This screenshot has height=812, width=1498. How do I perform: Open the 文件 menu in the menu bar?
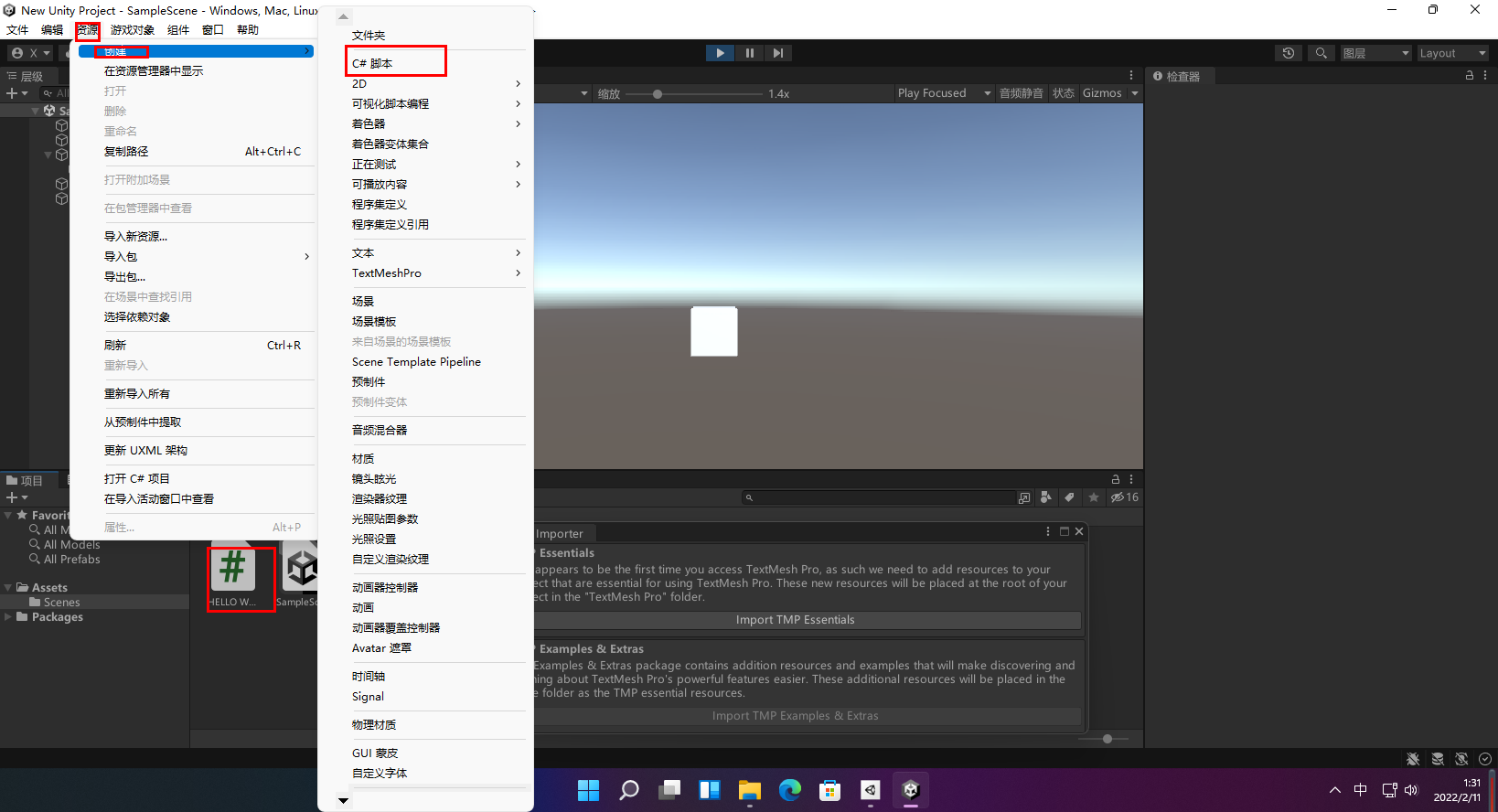17,30
